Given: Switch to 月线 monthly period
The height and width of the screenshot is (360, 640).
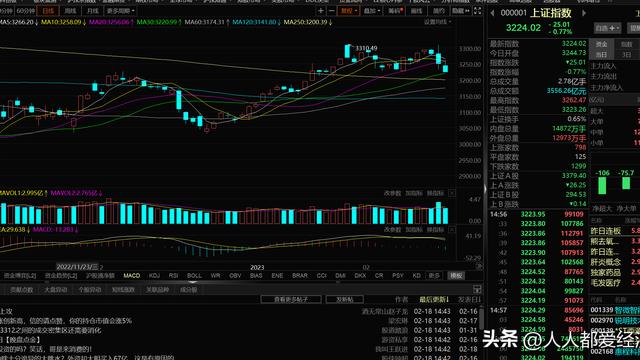Looking at the screenshot, I should pyautogui.click(x=92, y=11).
